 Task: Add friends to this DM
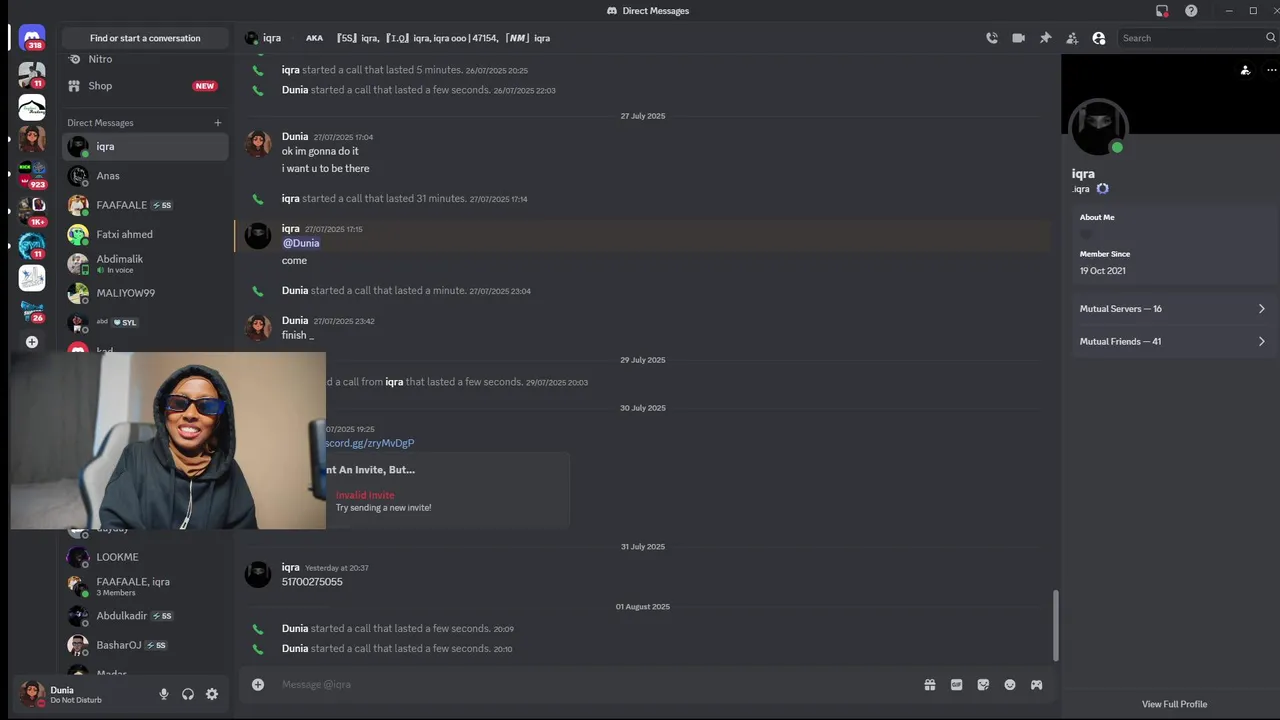[x=1072, y=38]
